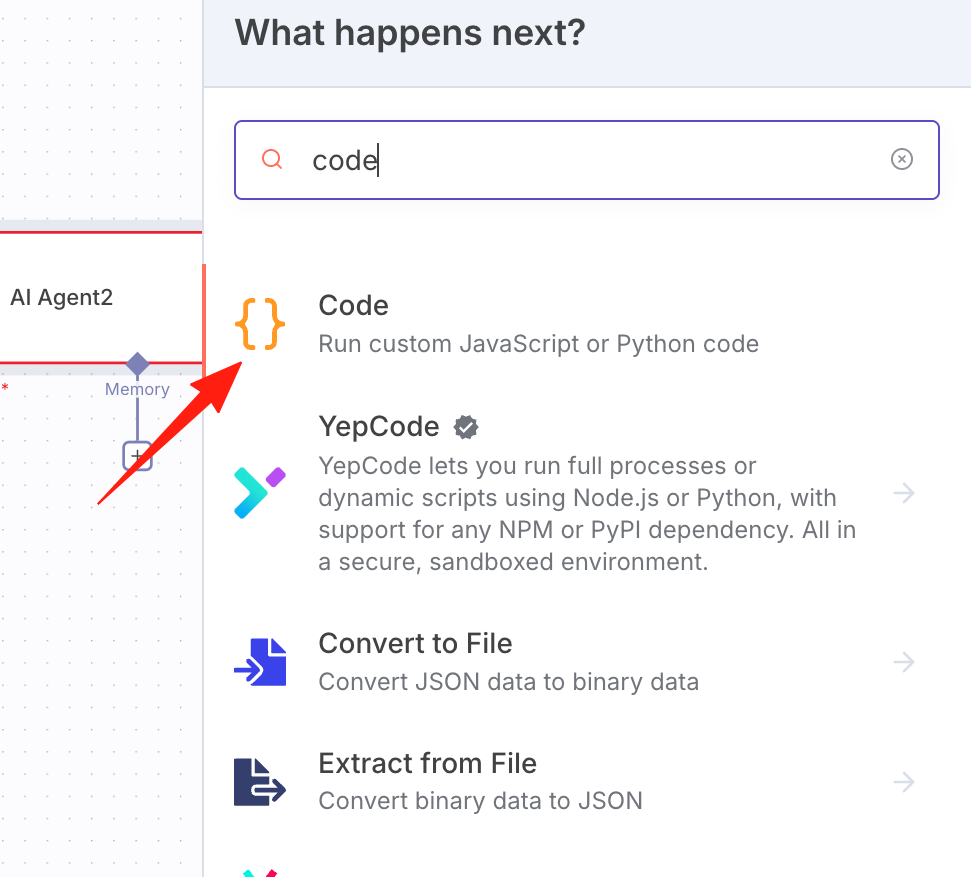Clear the search with the X icon

pos(901,159)
